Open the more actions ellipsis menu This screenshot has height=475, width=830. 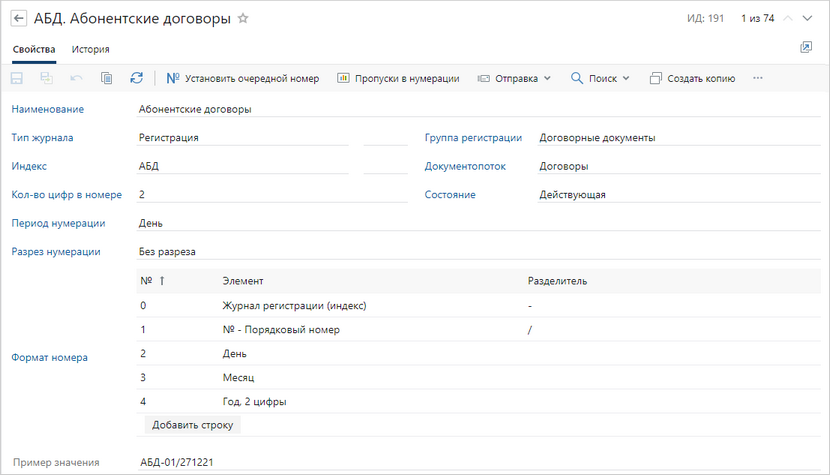(757, 78)
